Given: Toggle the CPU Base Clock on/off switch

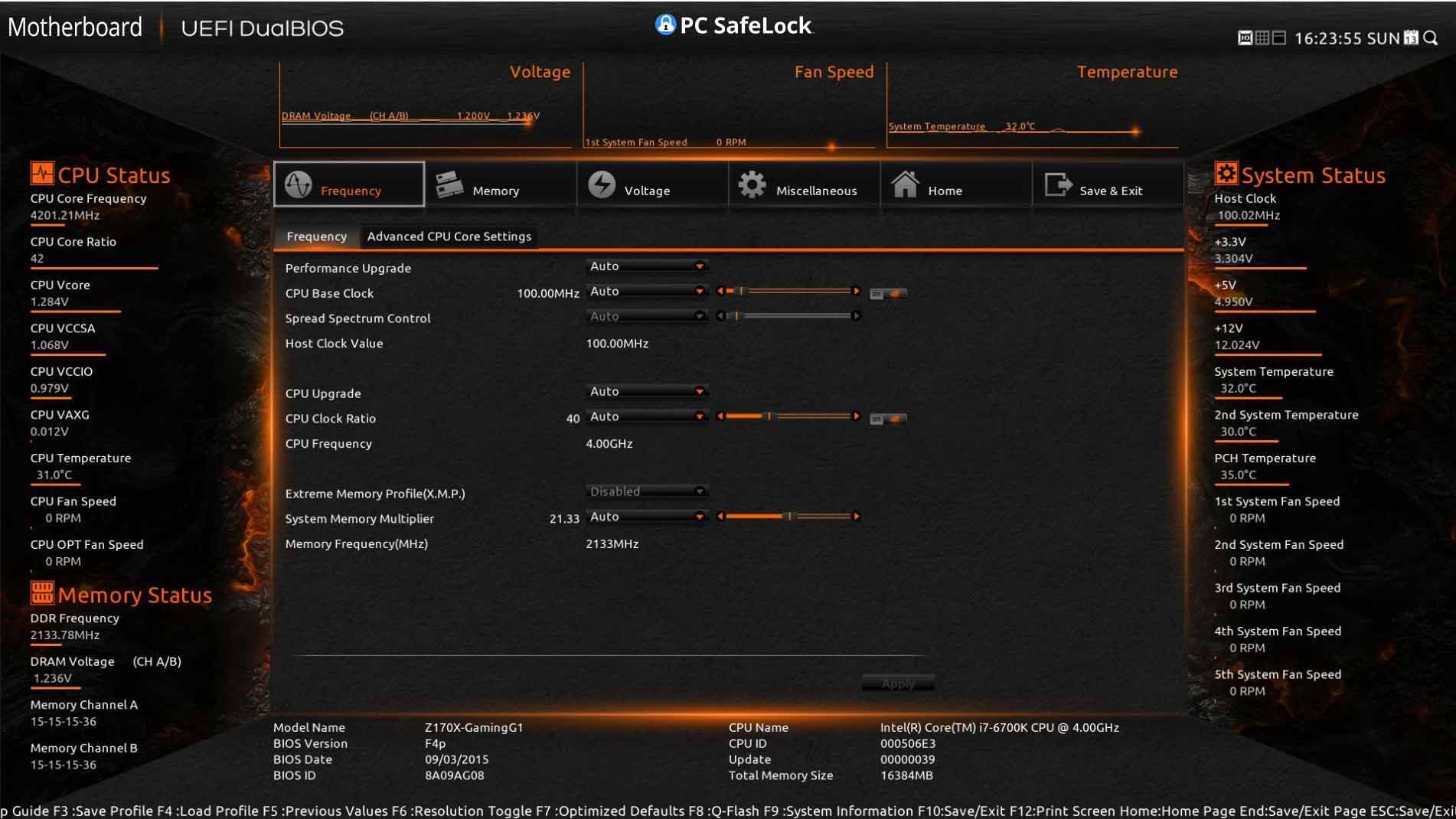Looking at the screenshot, I should [888, 293].
